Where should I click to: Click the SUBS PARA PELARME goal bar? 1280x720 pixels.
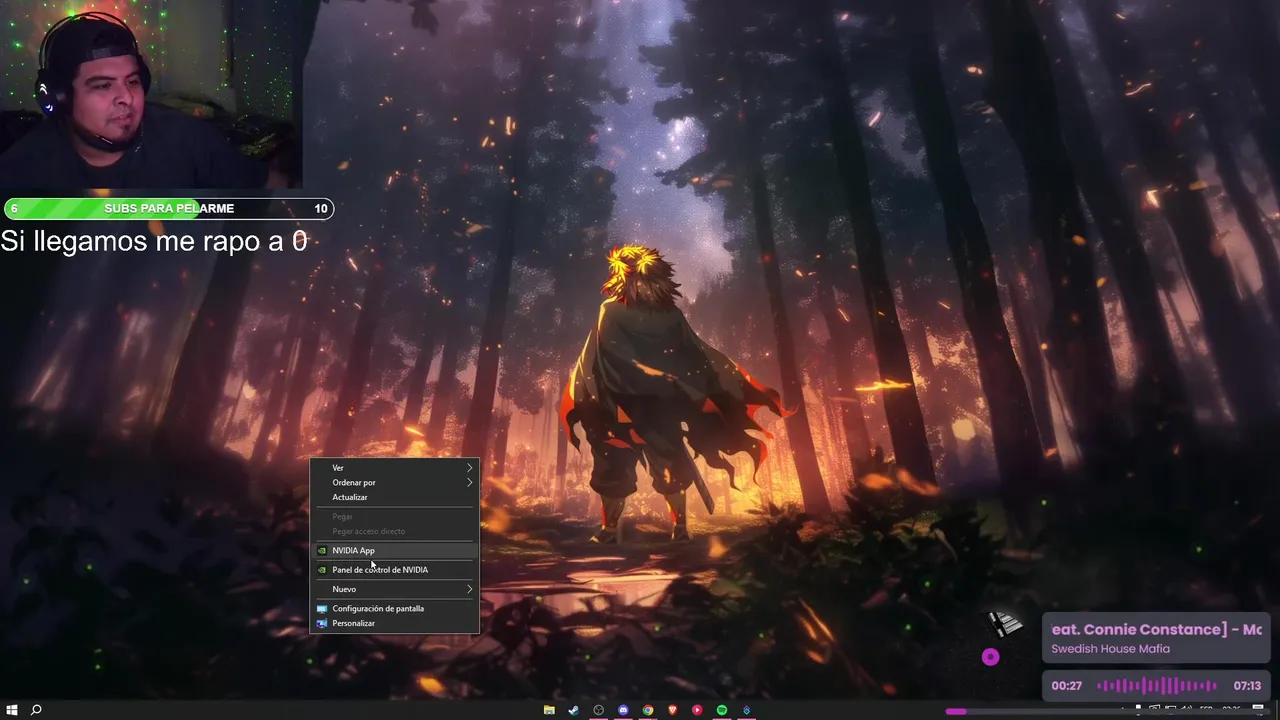tap(169, 208)
